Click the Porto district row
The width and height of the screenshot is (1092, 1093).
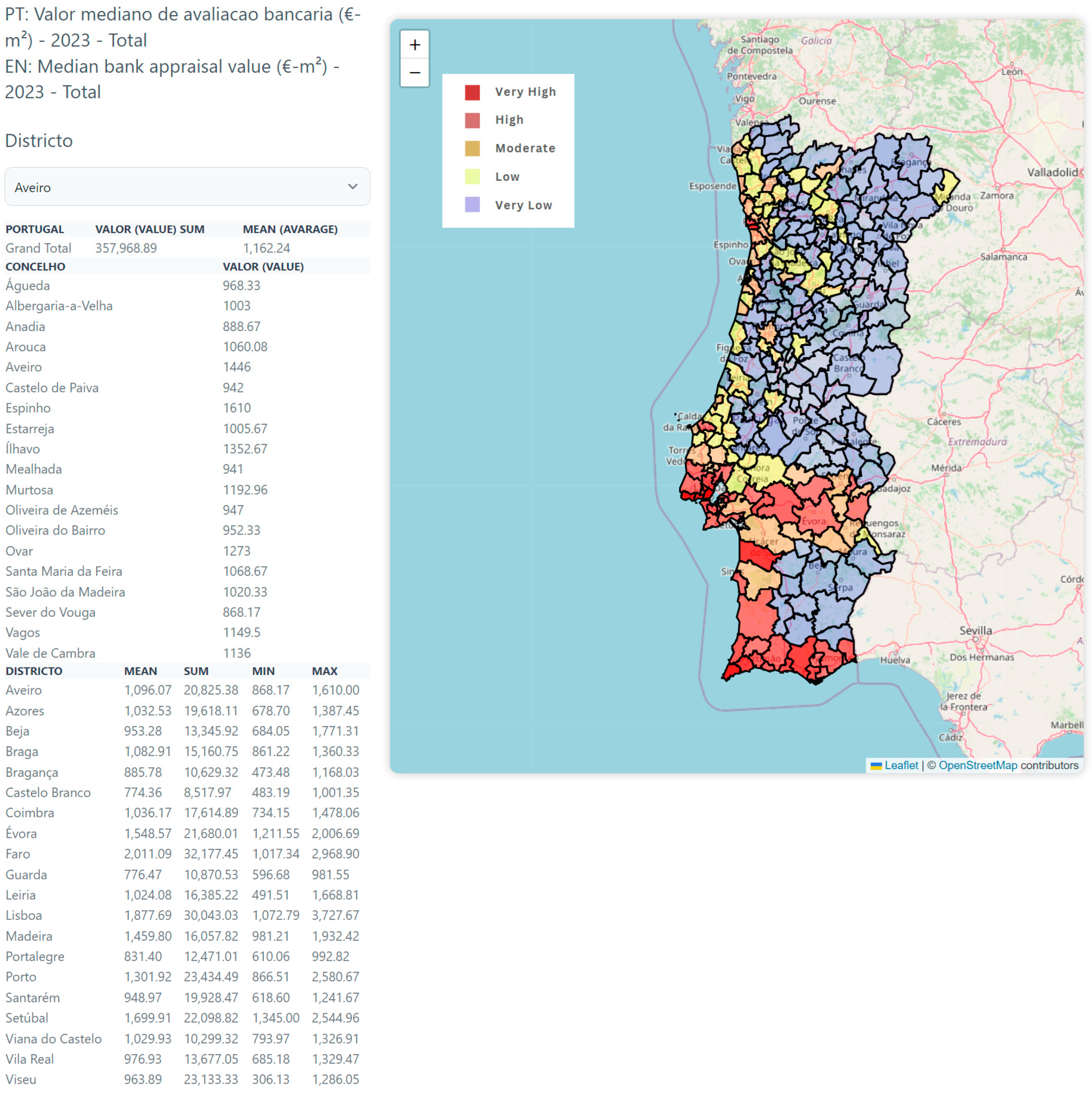(21, 977)
